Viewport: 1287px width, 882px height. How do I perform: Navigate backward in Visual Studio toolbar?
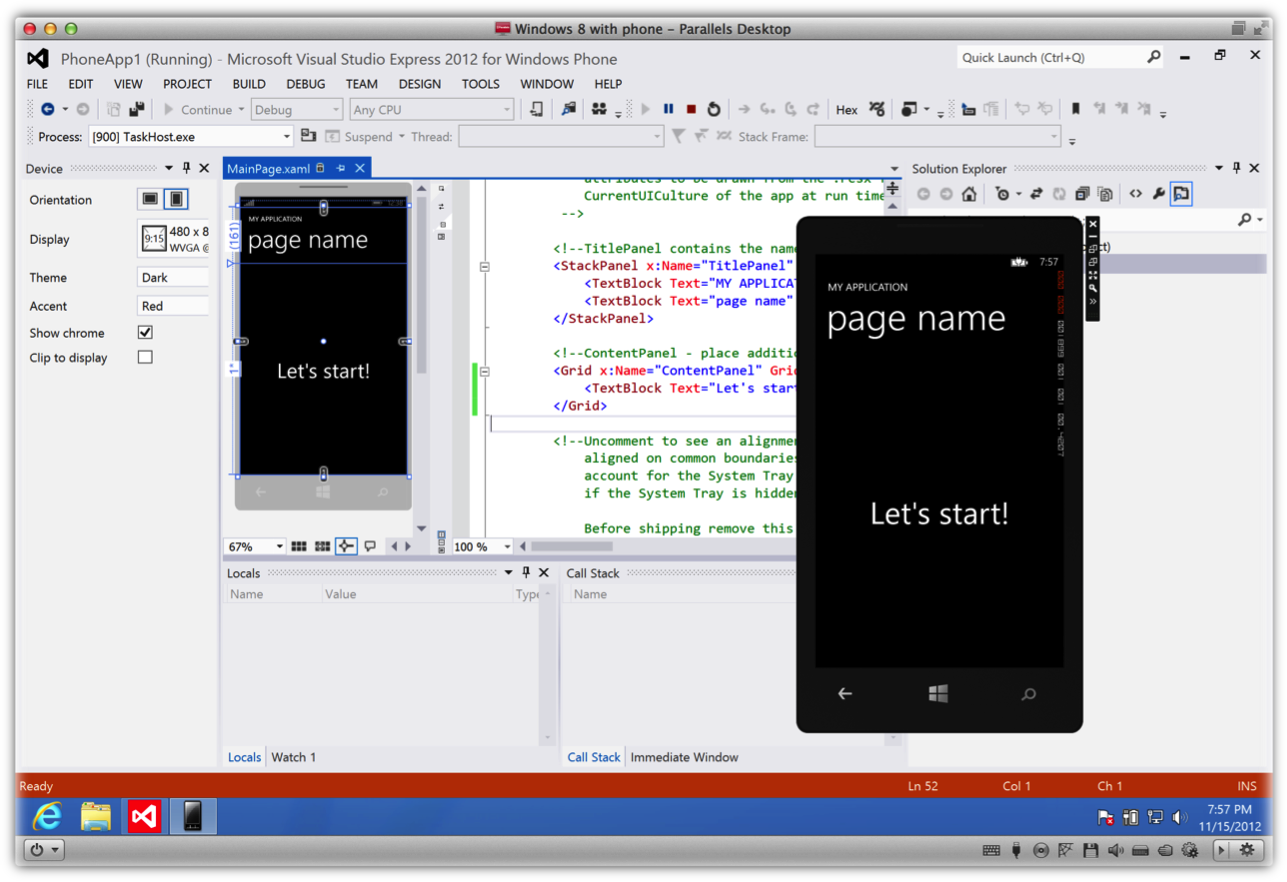click(47, 109)
